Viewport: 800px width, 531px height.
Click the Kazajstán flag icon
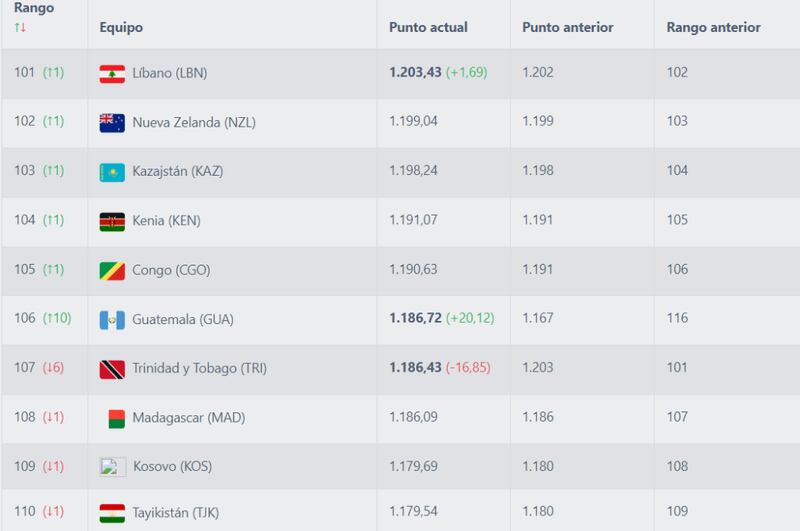(x=112, y=172)
